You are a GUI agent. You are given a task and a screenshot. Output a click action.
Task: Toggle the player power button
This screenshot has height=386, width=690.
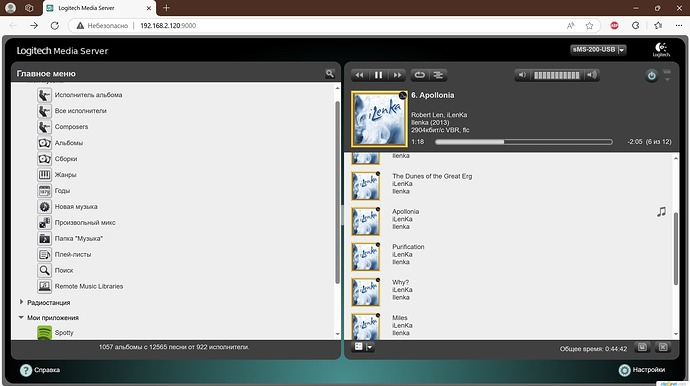tap(651, 76)
